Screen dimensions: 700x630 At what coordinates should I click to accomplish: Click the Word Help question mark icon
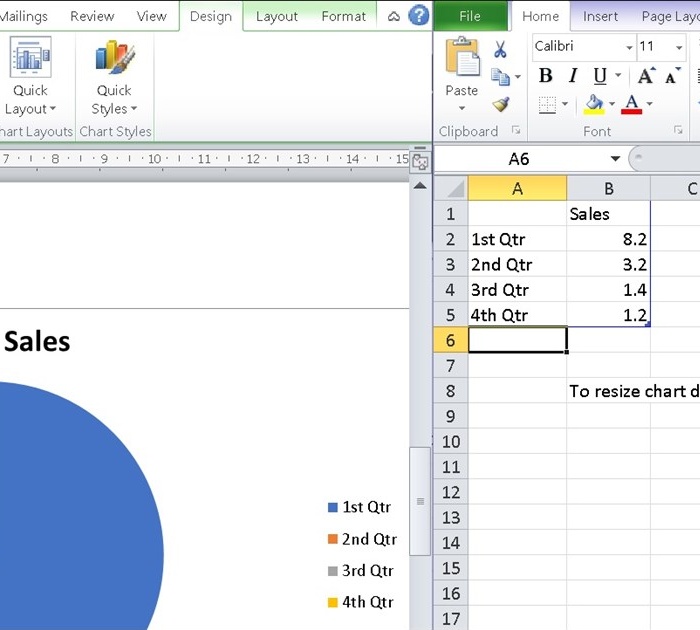point(419,16)
